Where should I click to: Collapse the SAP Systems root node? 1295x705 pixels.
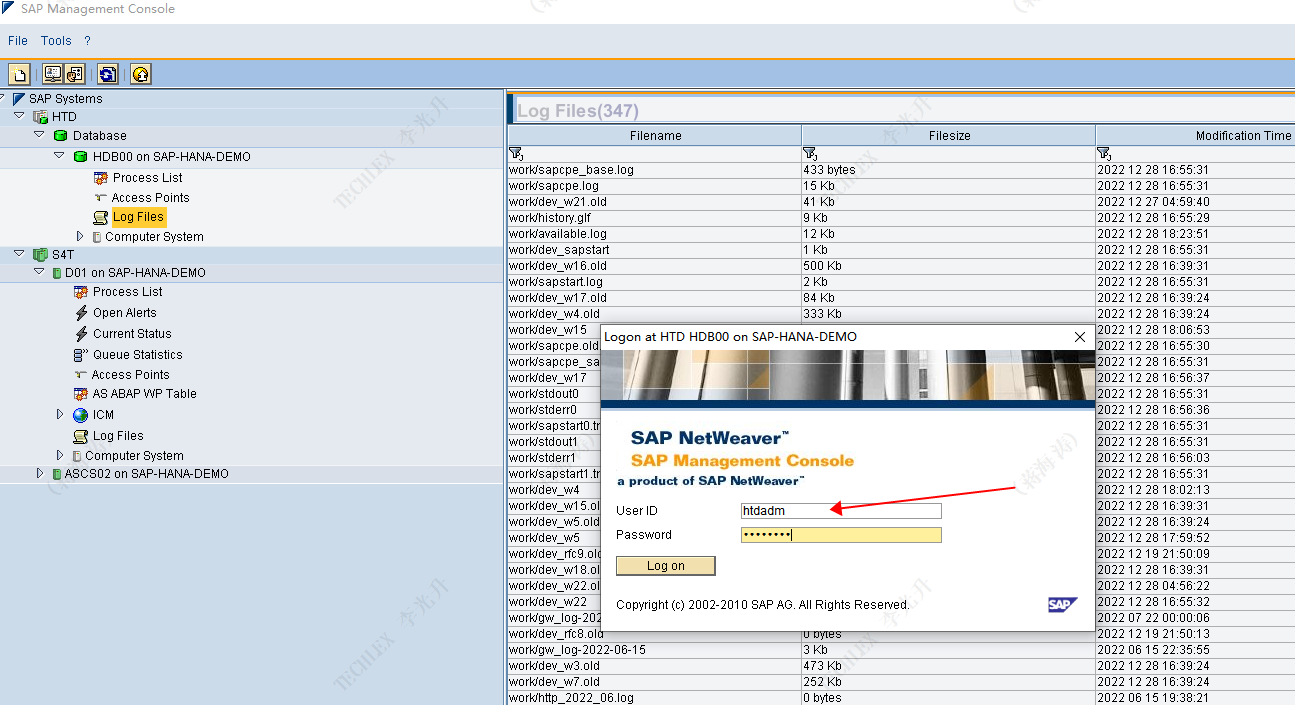pos(3,98)
